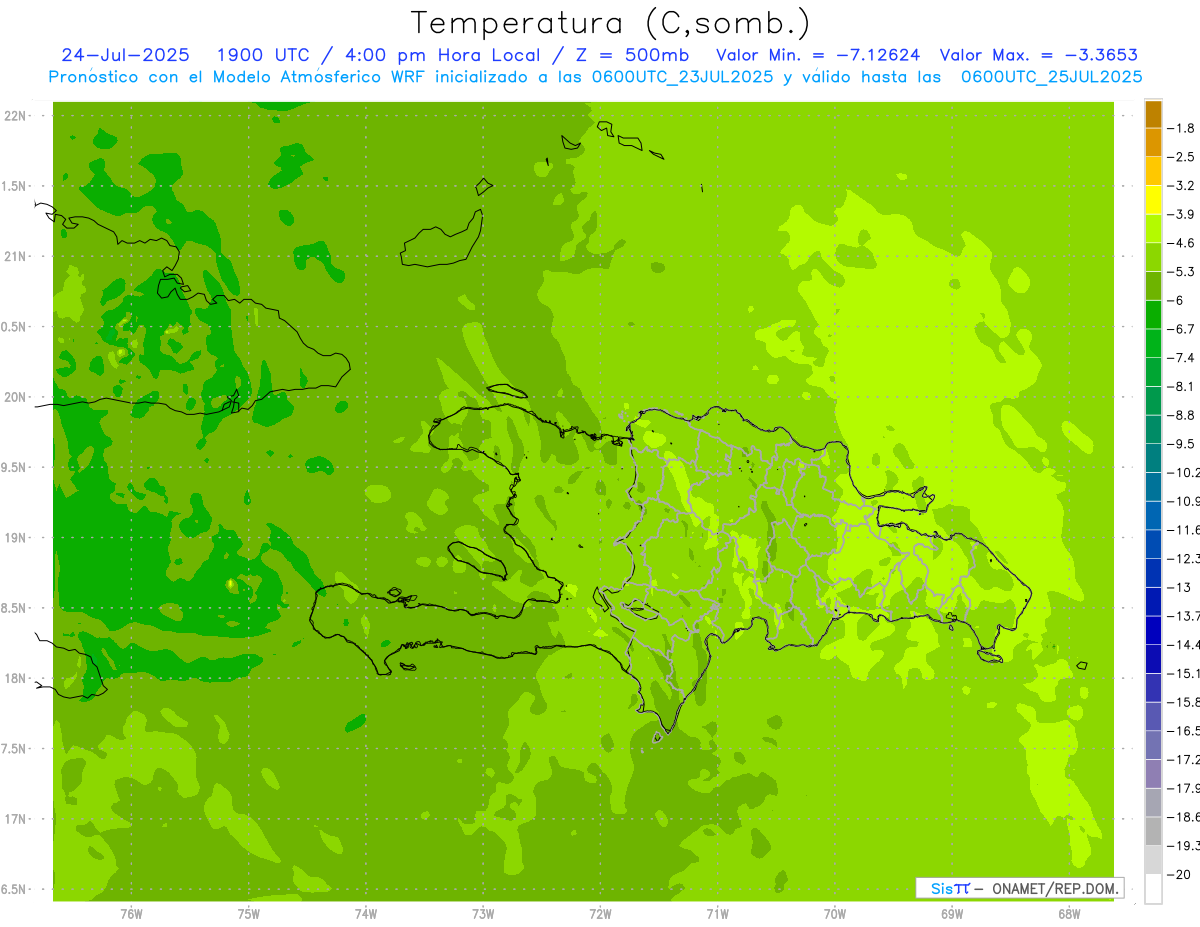The height and width of the screenshot is (927, 1200).
Task: Click the lime legend swatch between -3.9 and -4.6
Action: (x=1153, y=229)
